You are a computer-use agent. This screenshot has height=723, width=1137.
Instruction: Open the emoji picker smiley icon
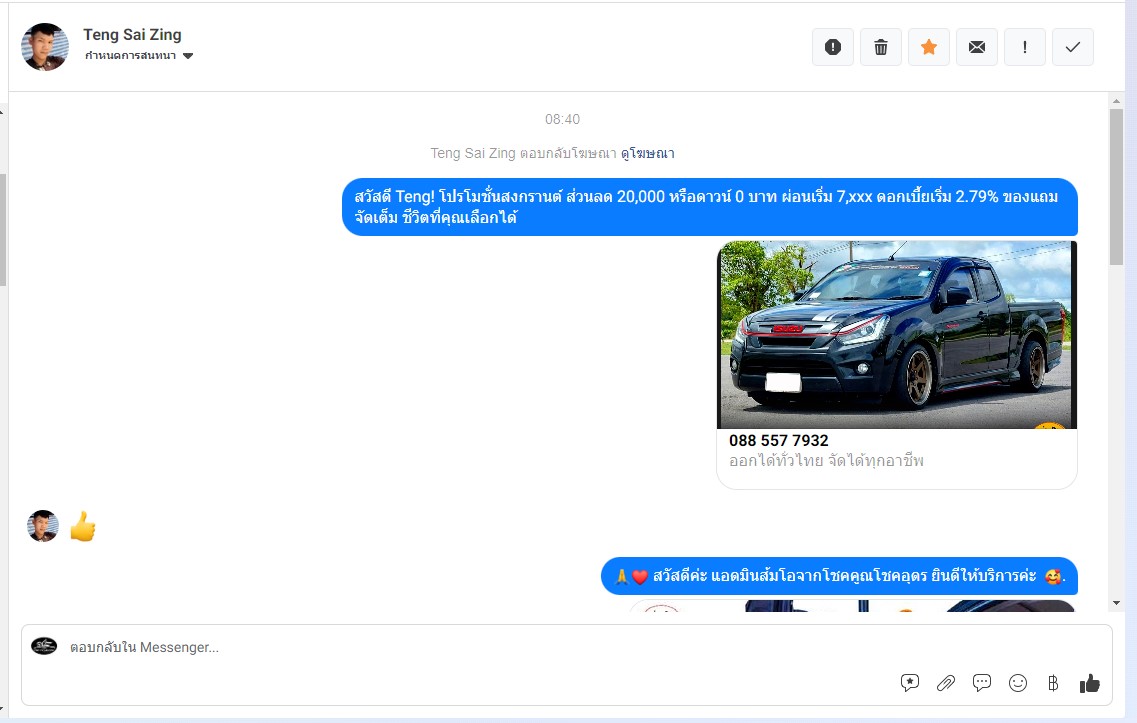(x=1018, y=683)
